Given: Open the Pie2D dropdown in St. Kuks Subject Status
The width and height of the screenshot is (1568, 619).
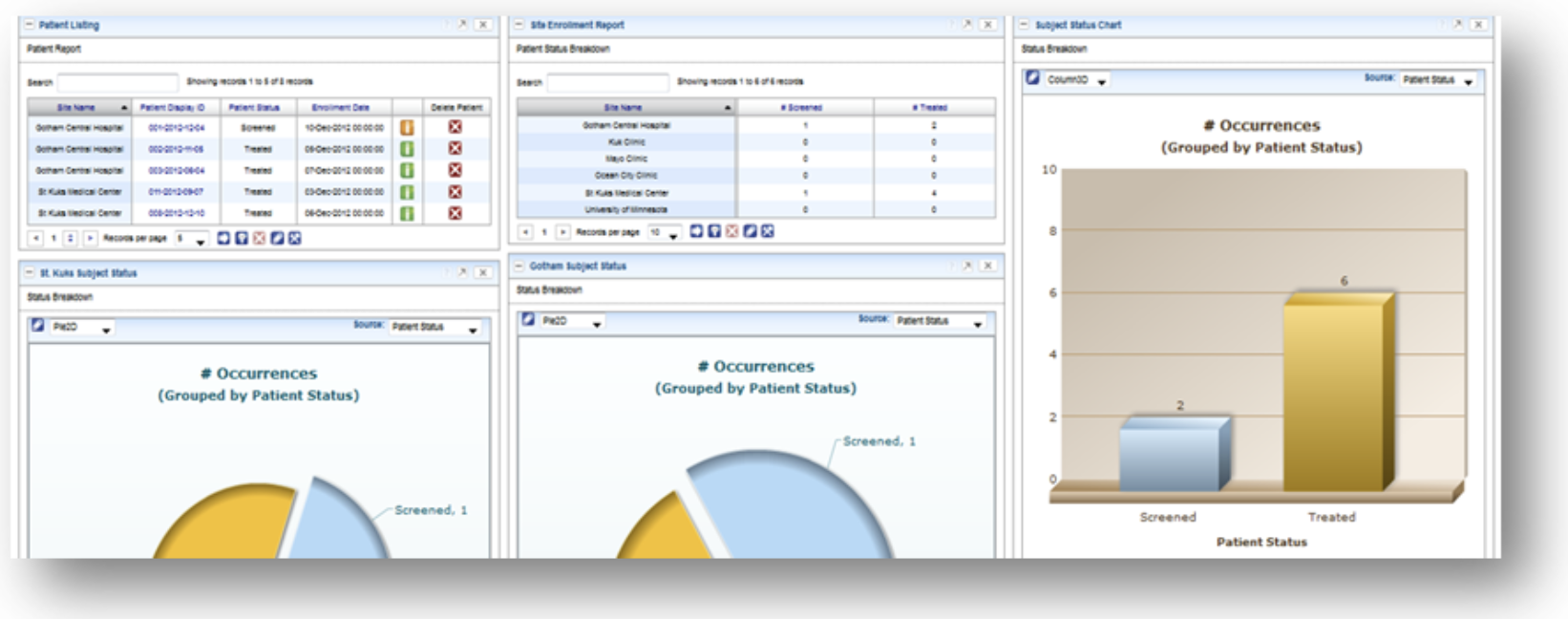Looking at the screenshot, I should [x=82, y=327].
